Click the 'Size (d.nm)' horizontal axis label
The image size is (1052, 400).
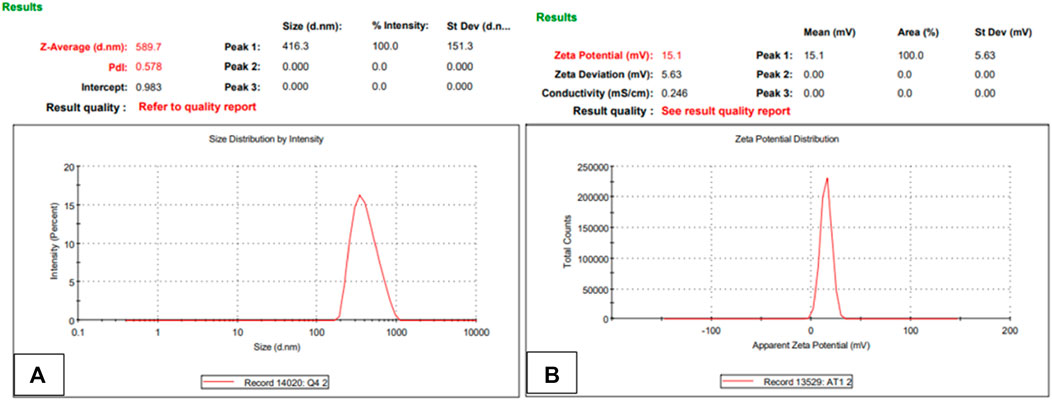coord(276,348)
